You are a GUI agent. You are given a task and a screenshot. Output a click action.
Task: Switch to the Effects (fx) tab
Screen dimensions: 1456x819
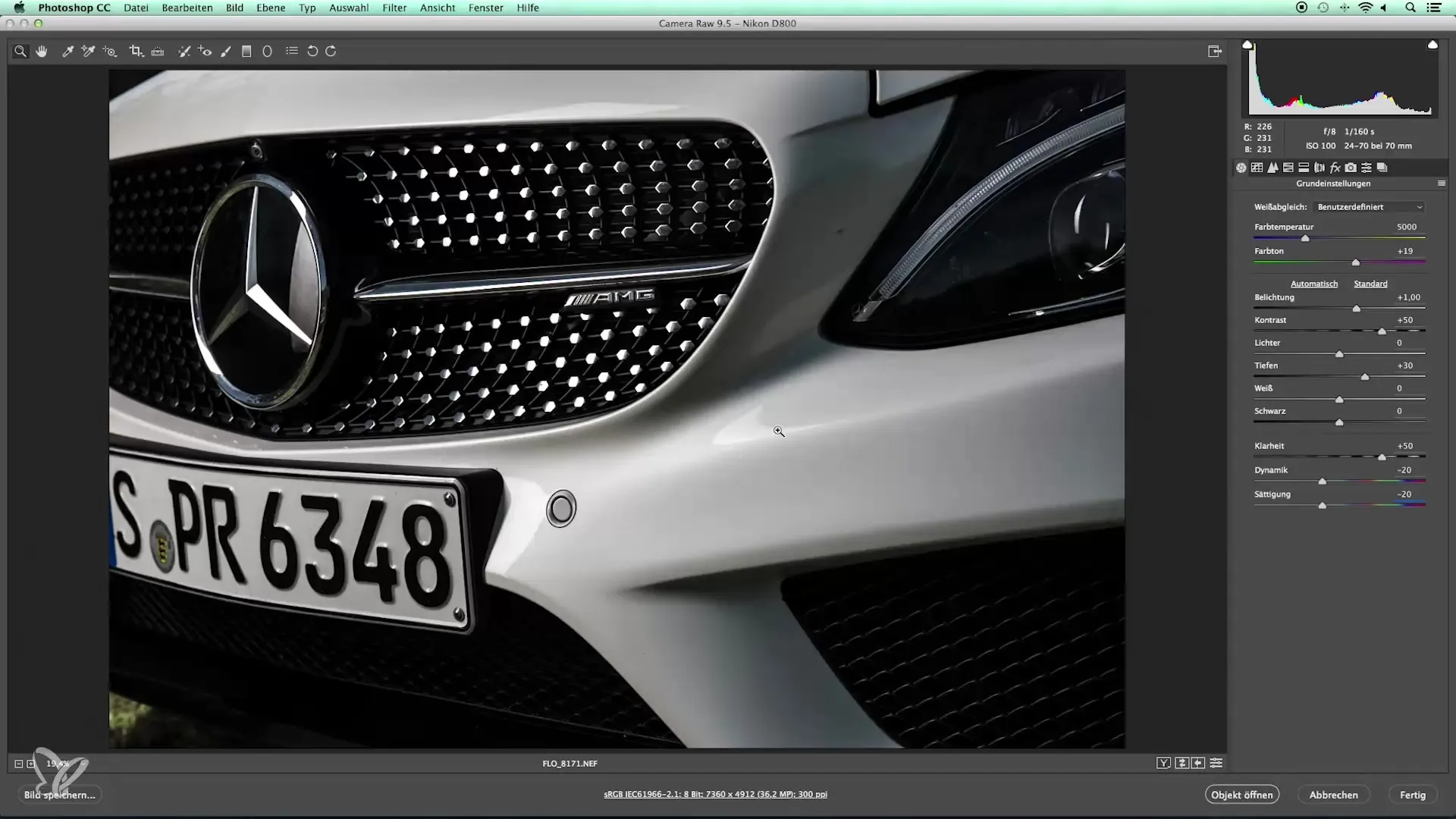click(1335, 168)
